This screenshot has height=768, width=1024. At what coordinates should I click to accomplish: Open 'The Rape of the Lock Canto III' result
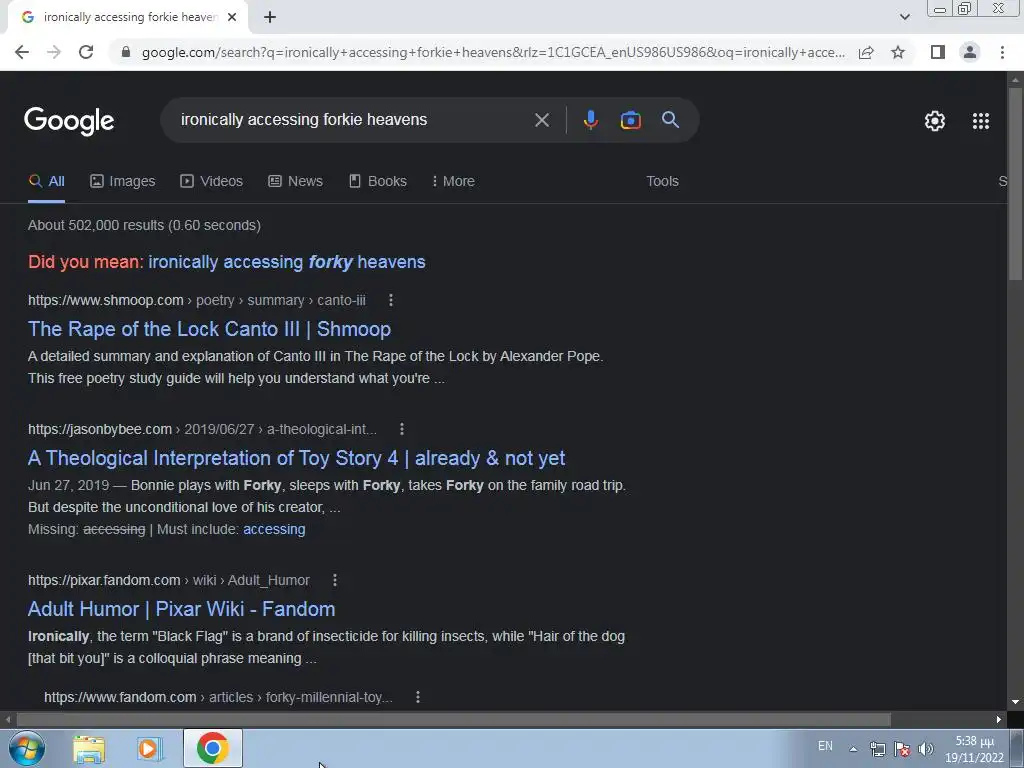(209, 329)
